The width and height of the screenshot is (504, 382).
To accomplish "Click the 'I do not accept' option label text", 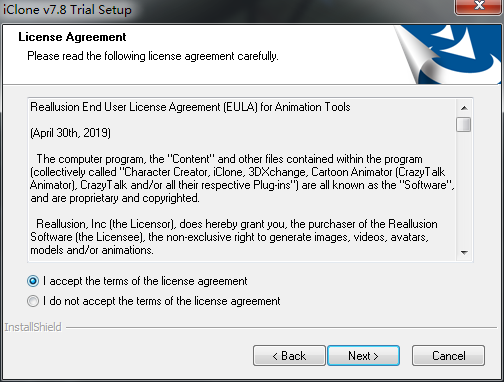I will click(x=162, y=301).
